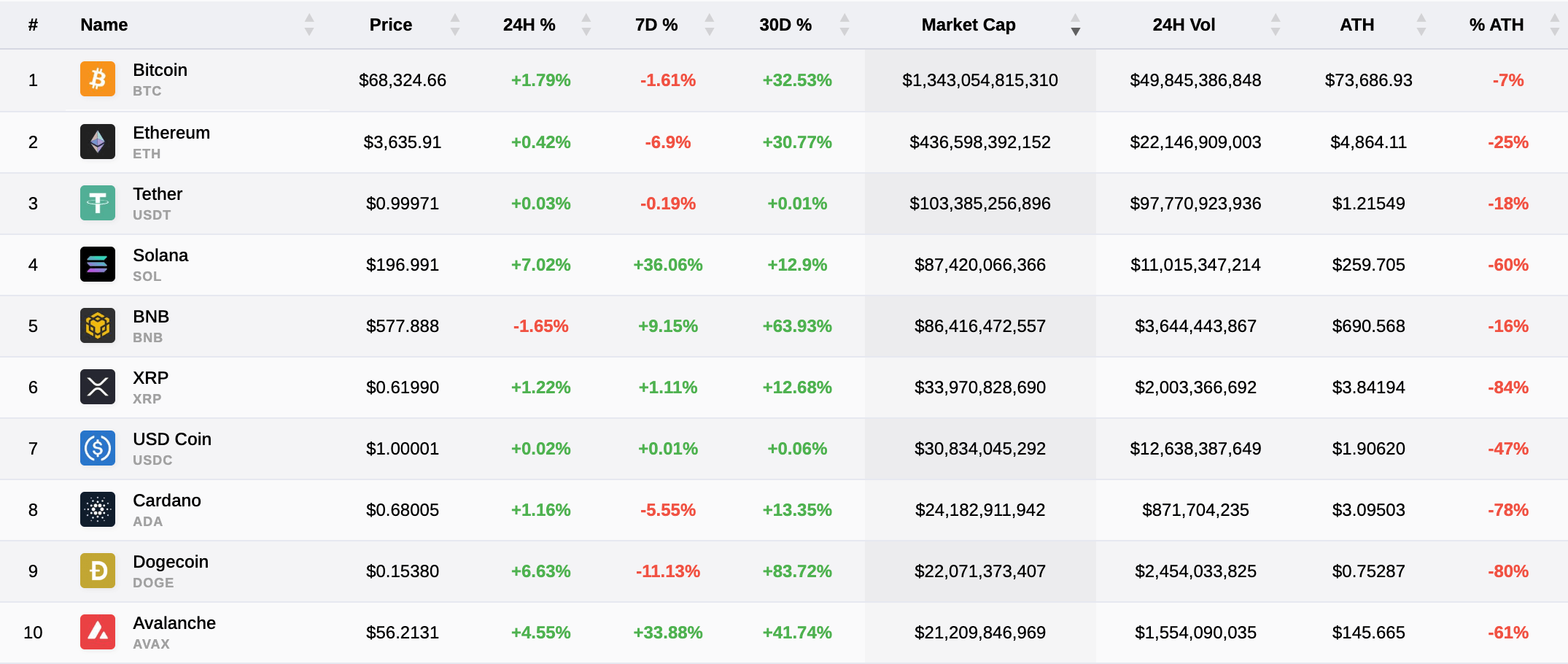
Task: Click the Solana logo icon
Action: pos(98,264)
